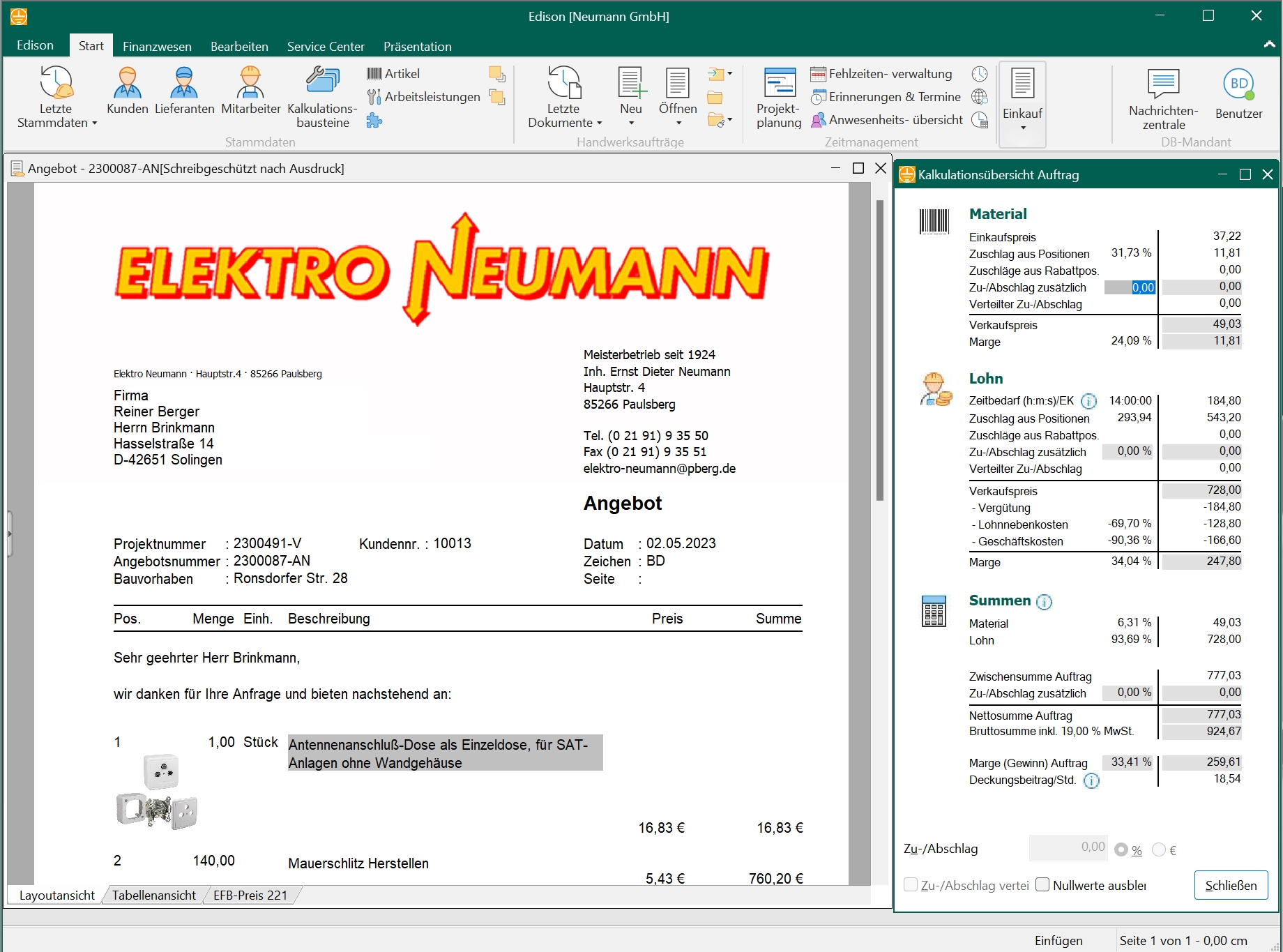Open Arbeitsleistungen from the ribbon
Screen dimensions: 1283x952
click(423, 97)
